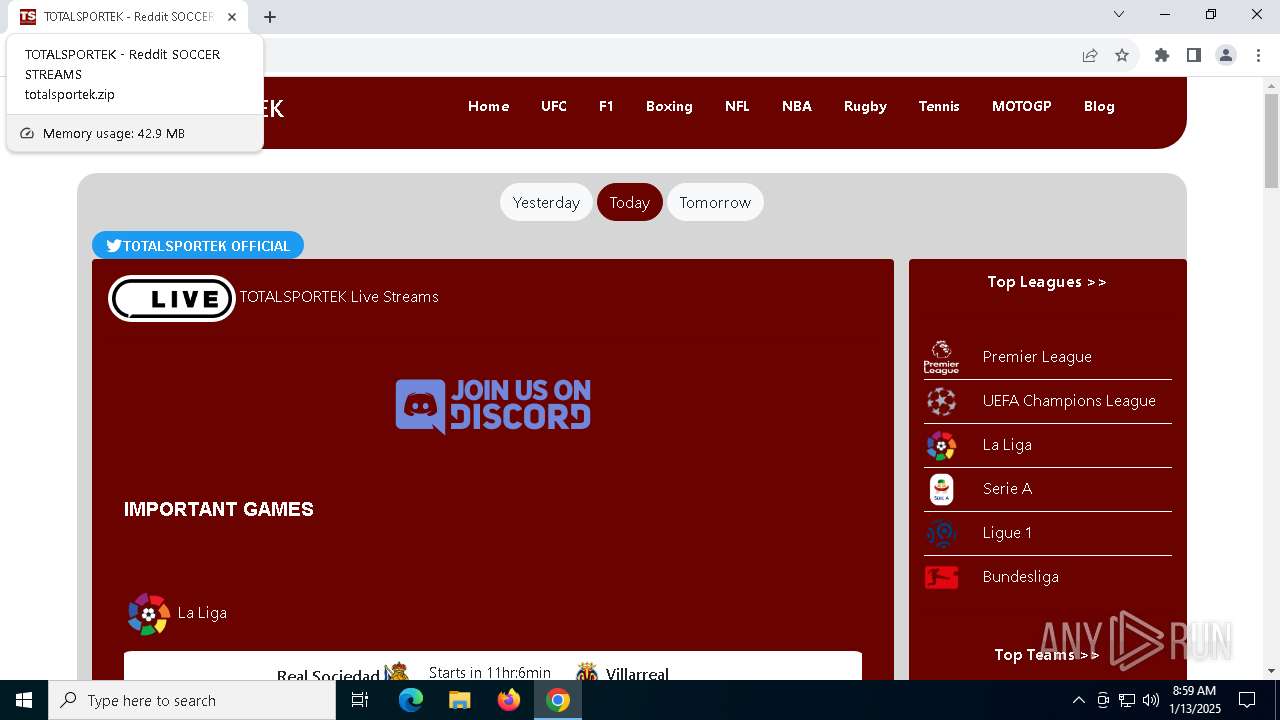Screen dimensions: 1280x720
Task: Open File Explorer from the taskbar
Action: click(459, 700)
